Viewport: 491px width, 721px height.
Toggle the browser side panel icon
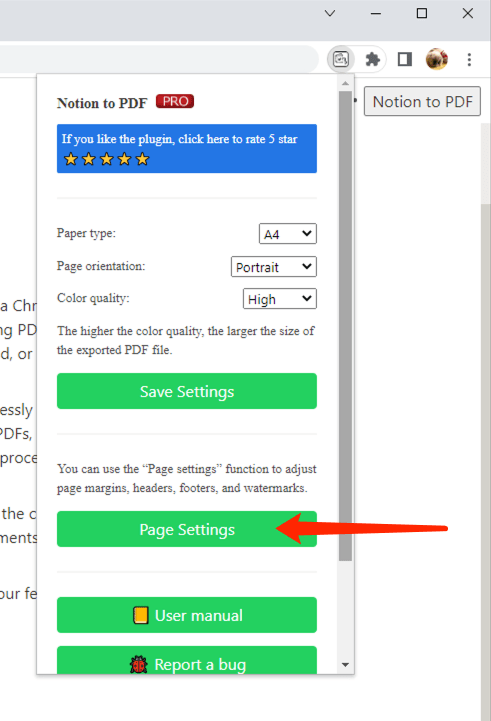(x=405, y=59)
